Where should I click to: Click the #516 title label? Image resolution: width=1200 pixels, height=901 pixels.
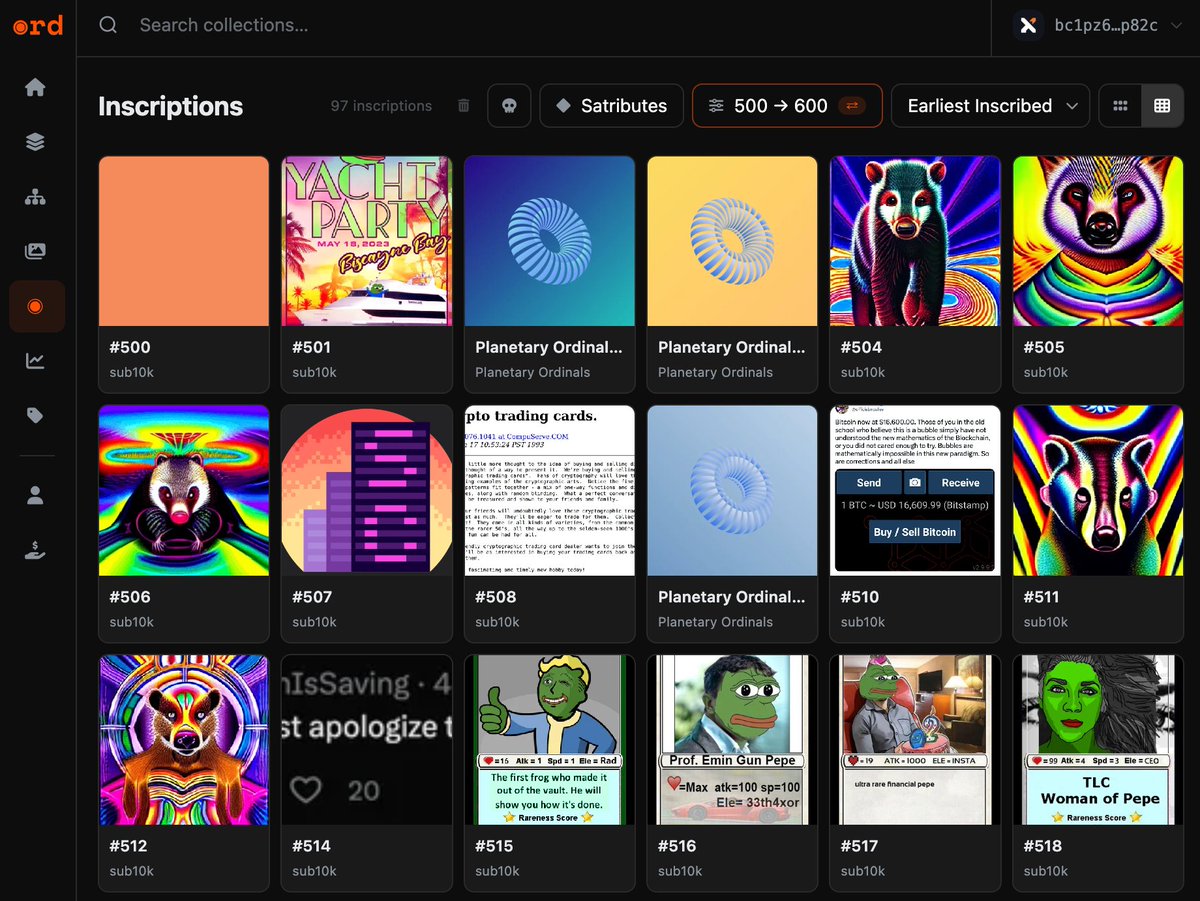[x=677, y=846]
